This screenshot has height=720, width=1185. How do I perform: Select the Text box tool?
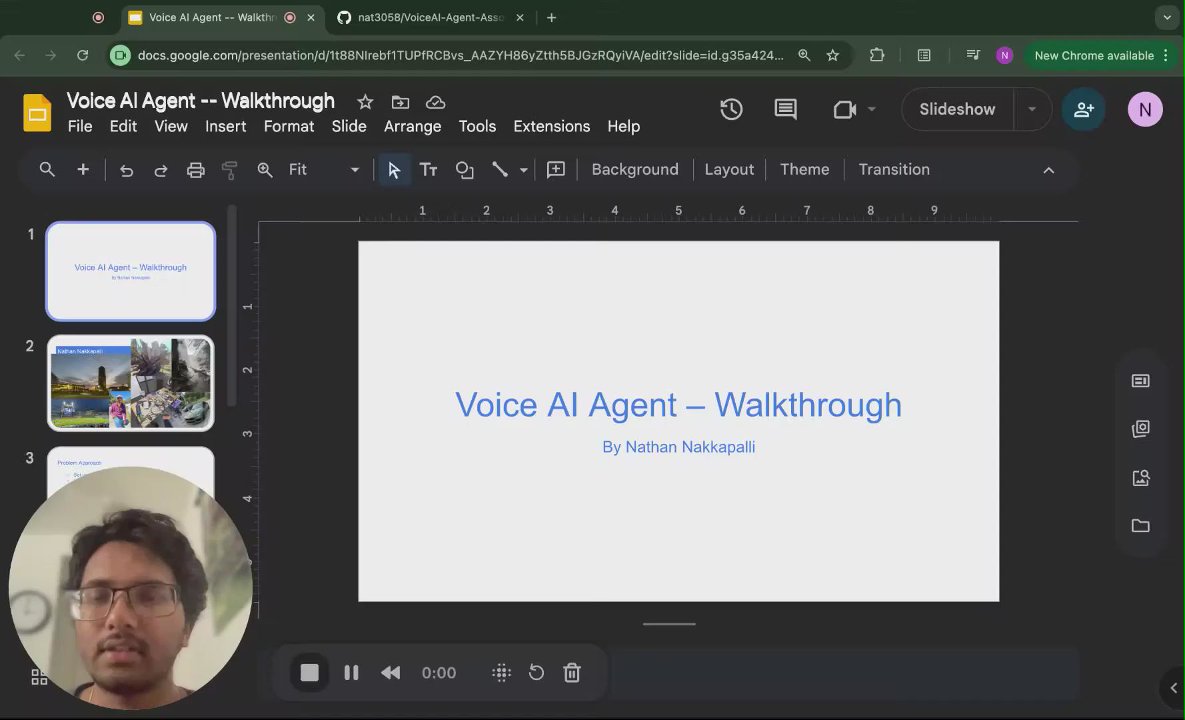(x=428, y=170)
